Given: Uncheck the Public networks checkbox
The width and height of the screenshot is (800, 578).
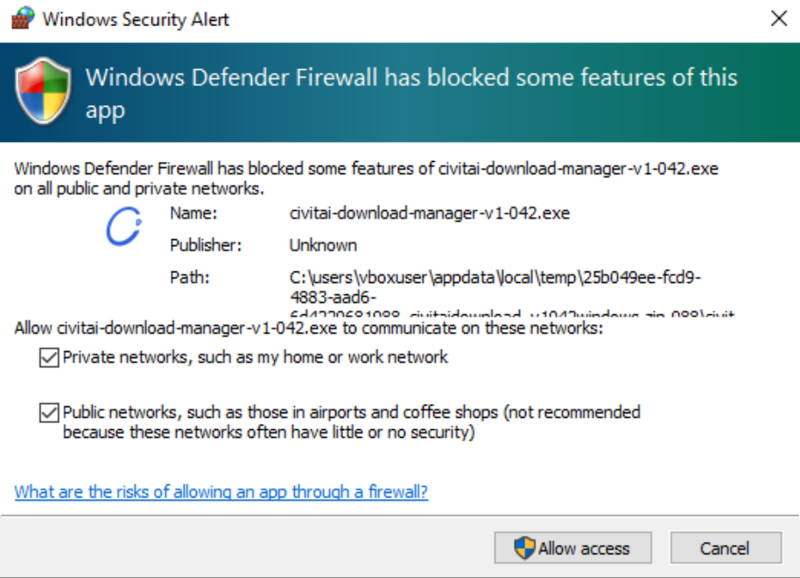Looking at the screenshot, I should [x=49, y=413].
